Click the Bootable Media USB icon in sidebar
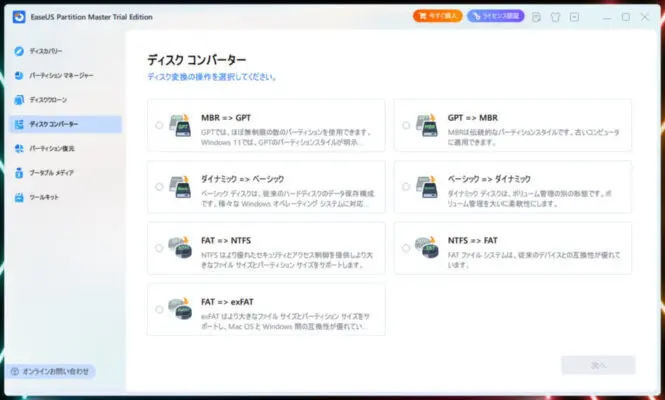Image resolution: width=665 pixels, height=400 pixels. click(x=19, y=173)
